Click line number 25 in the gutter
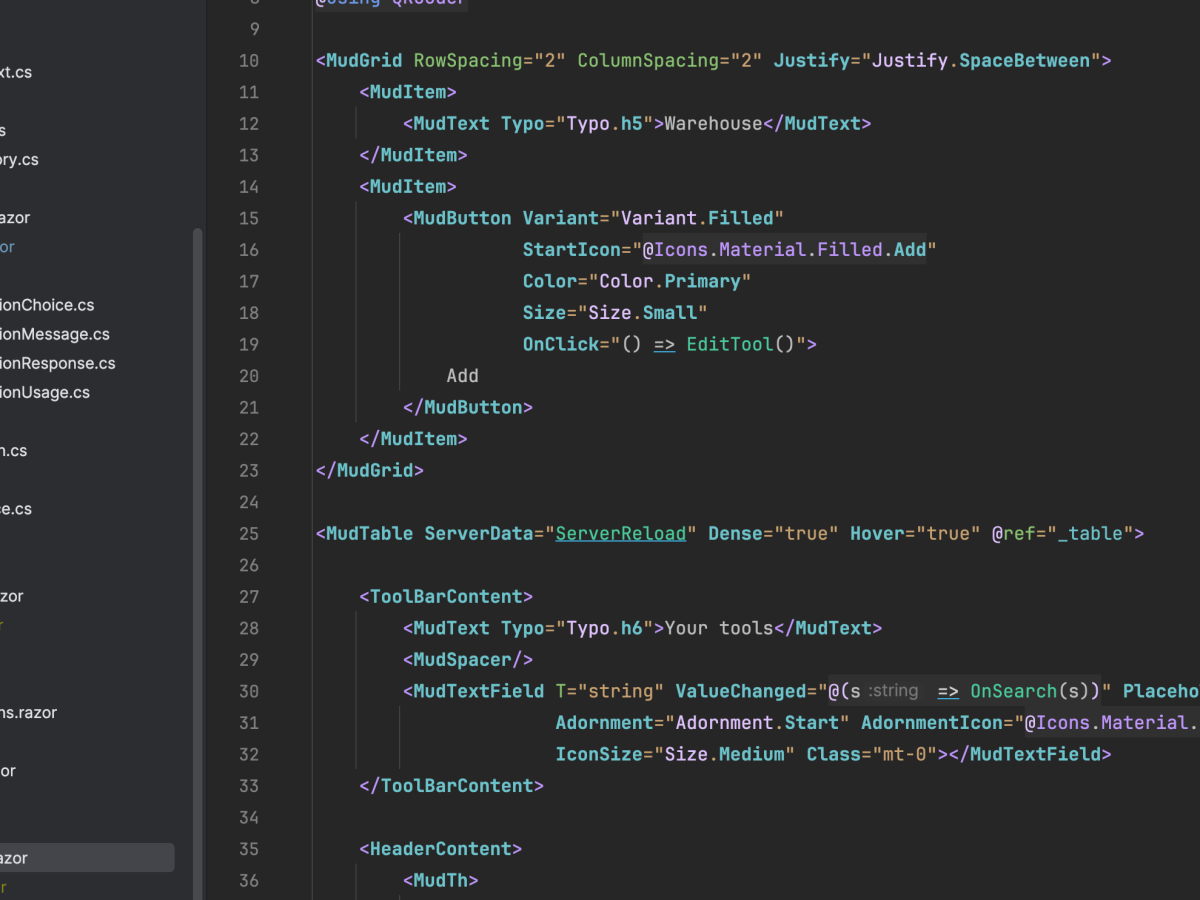Screen dimensions: 1200x900 248,534
